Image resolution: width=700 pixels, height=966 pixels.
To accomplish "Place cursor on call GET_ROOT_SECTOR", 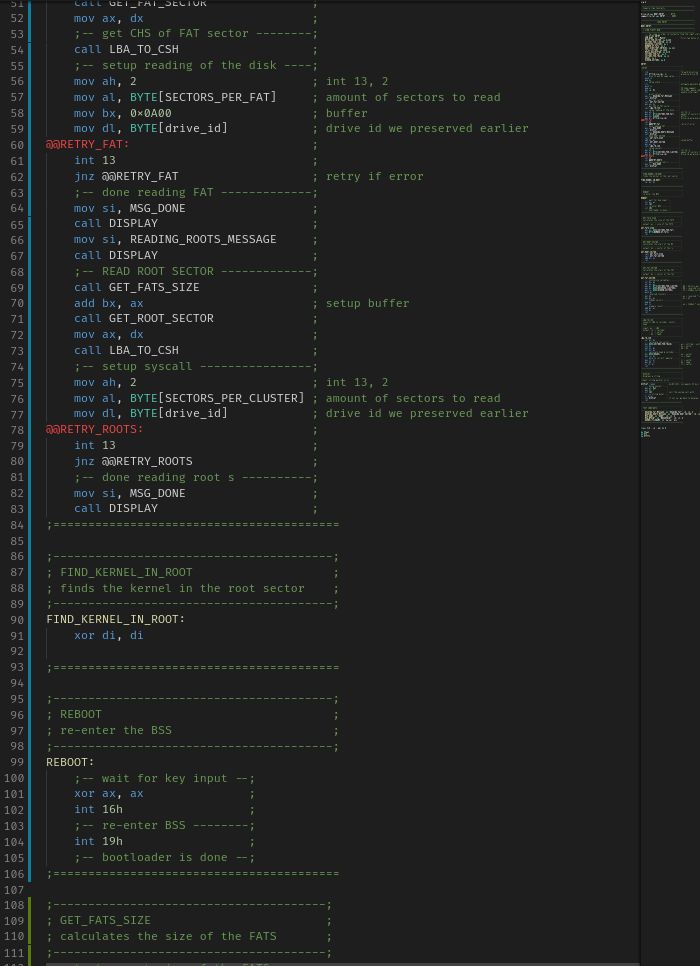I will 143,318.
